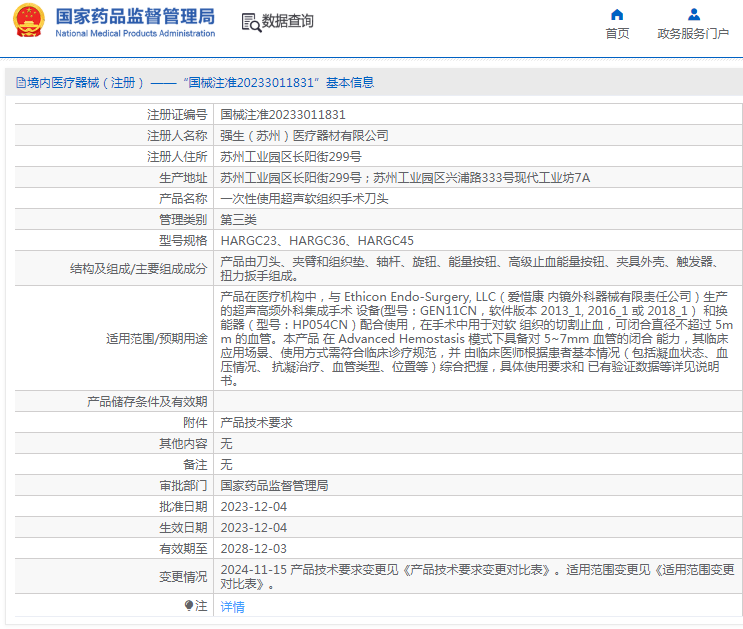Screen dimensions: 743x629
Task: Click the 结构及组成/主要组成成分 label
Action: click(138, 269)
